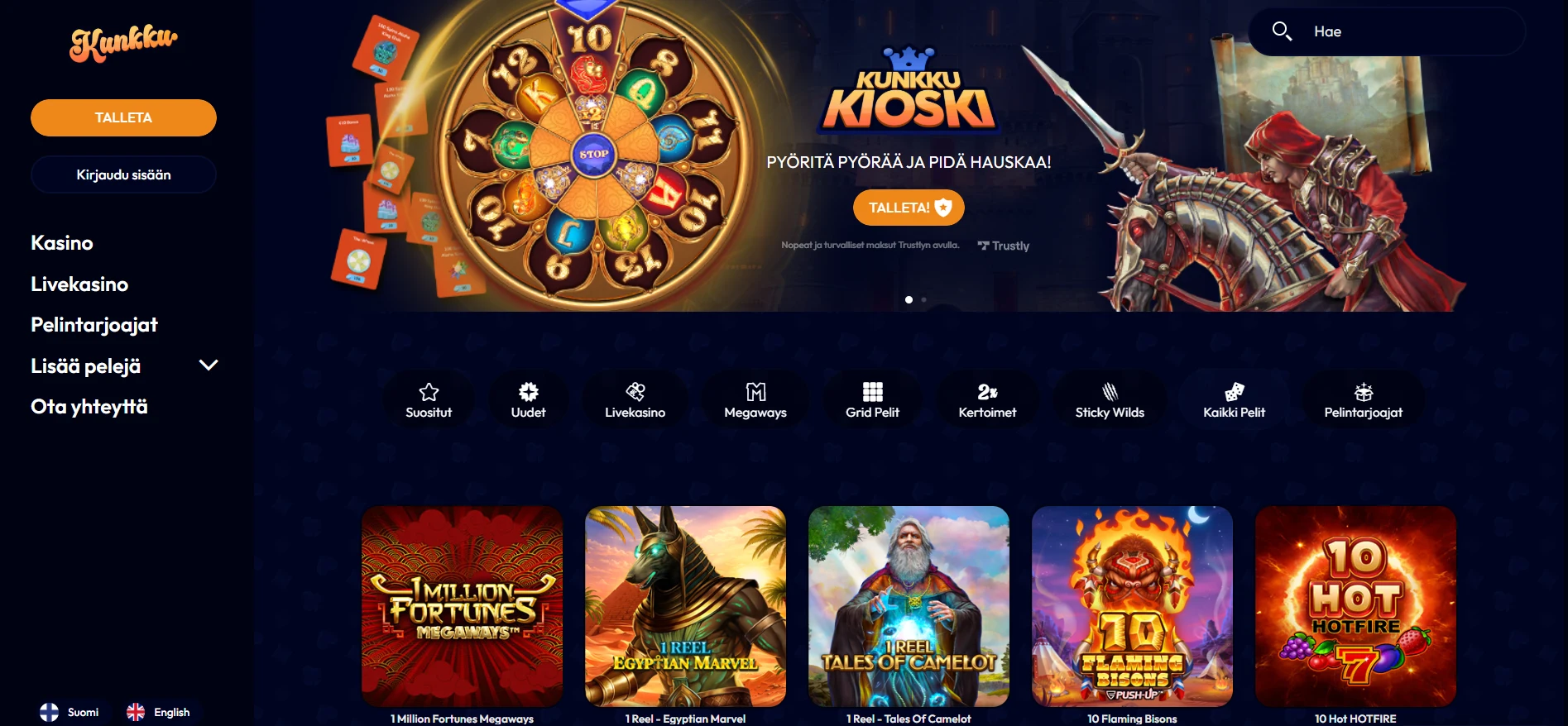
Task: Open the Pelintarjoajat sidebar menu item
Action: [94, 325]
